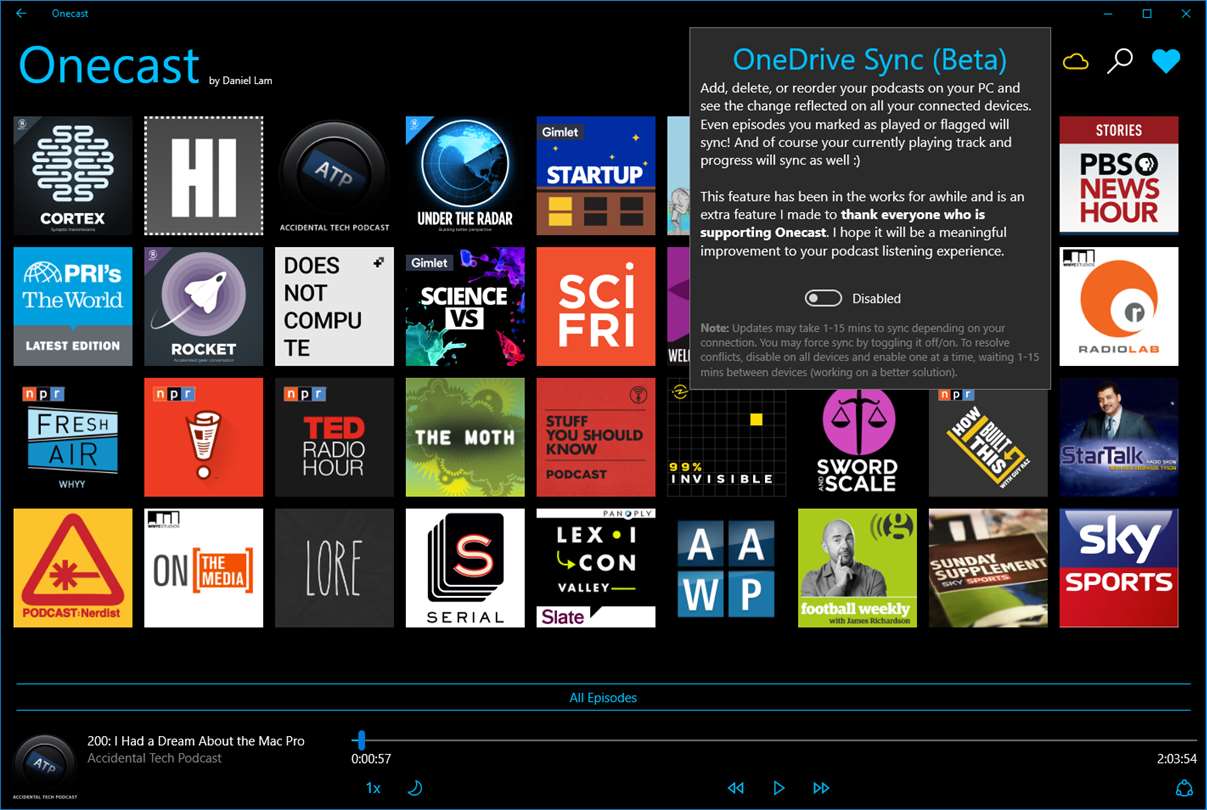Click the back arrow in title bar
This screenshot has height=810, width=1207.
[x=22, y=13]
